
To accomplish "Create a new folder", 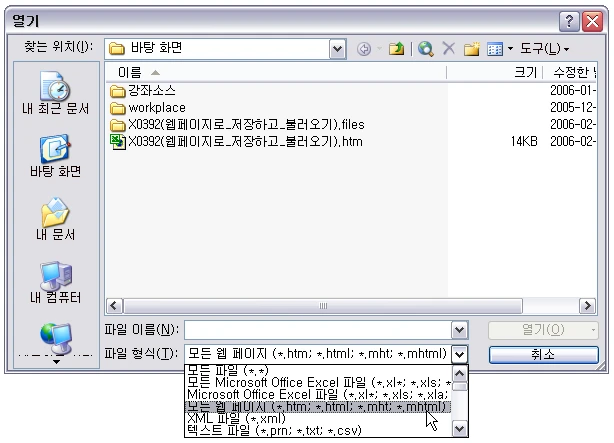I will click(x=471, y=49).
